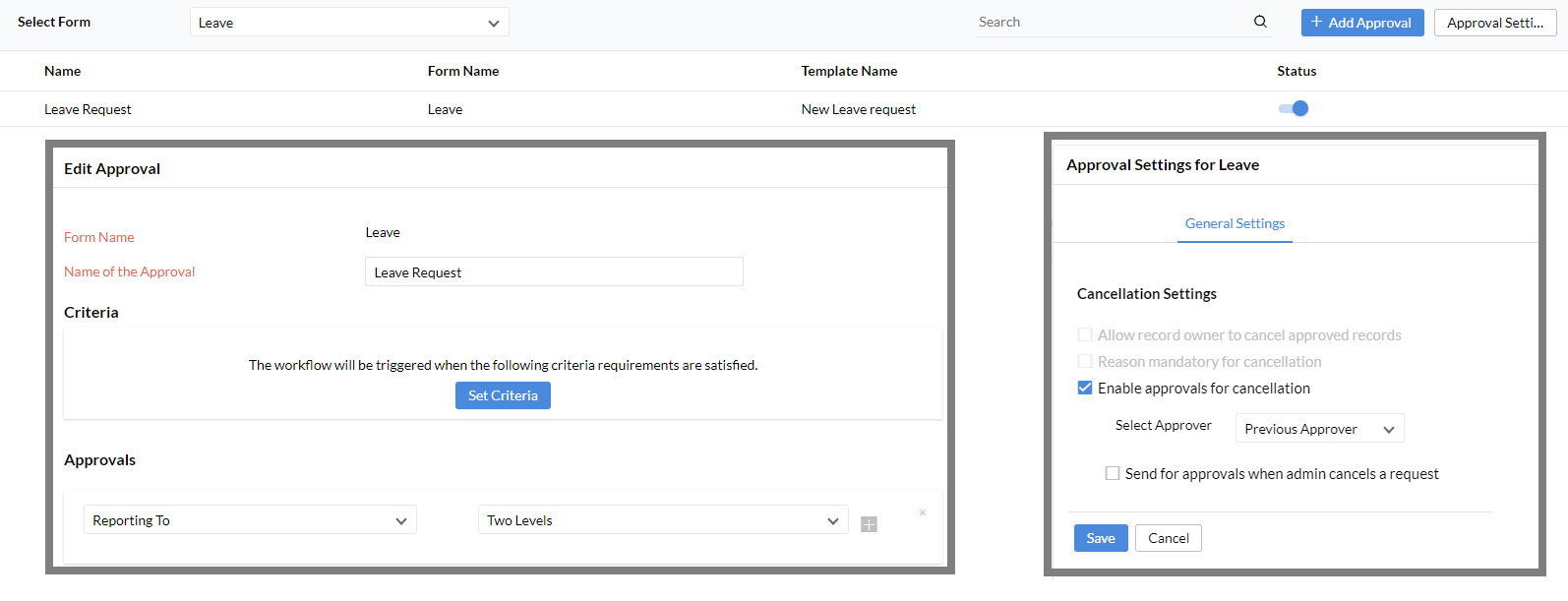Edit the Name of the Approval field
Screen dimensions: 1568x601
pyautogui.click(x=554, y=271)
